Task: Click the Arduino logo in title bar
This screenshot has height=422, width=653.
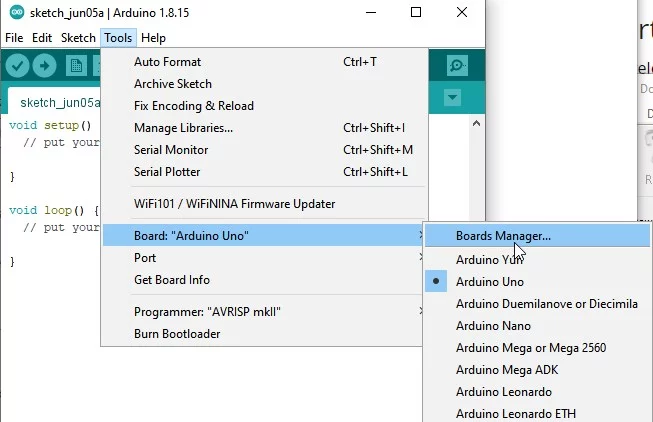Action: tap(17, 12)
